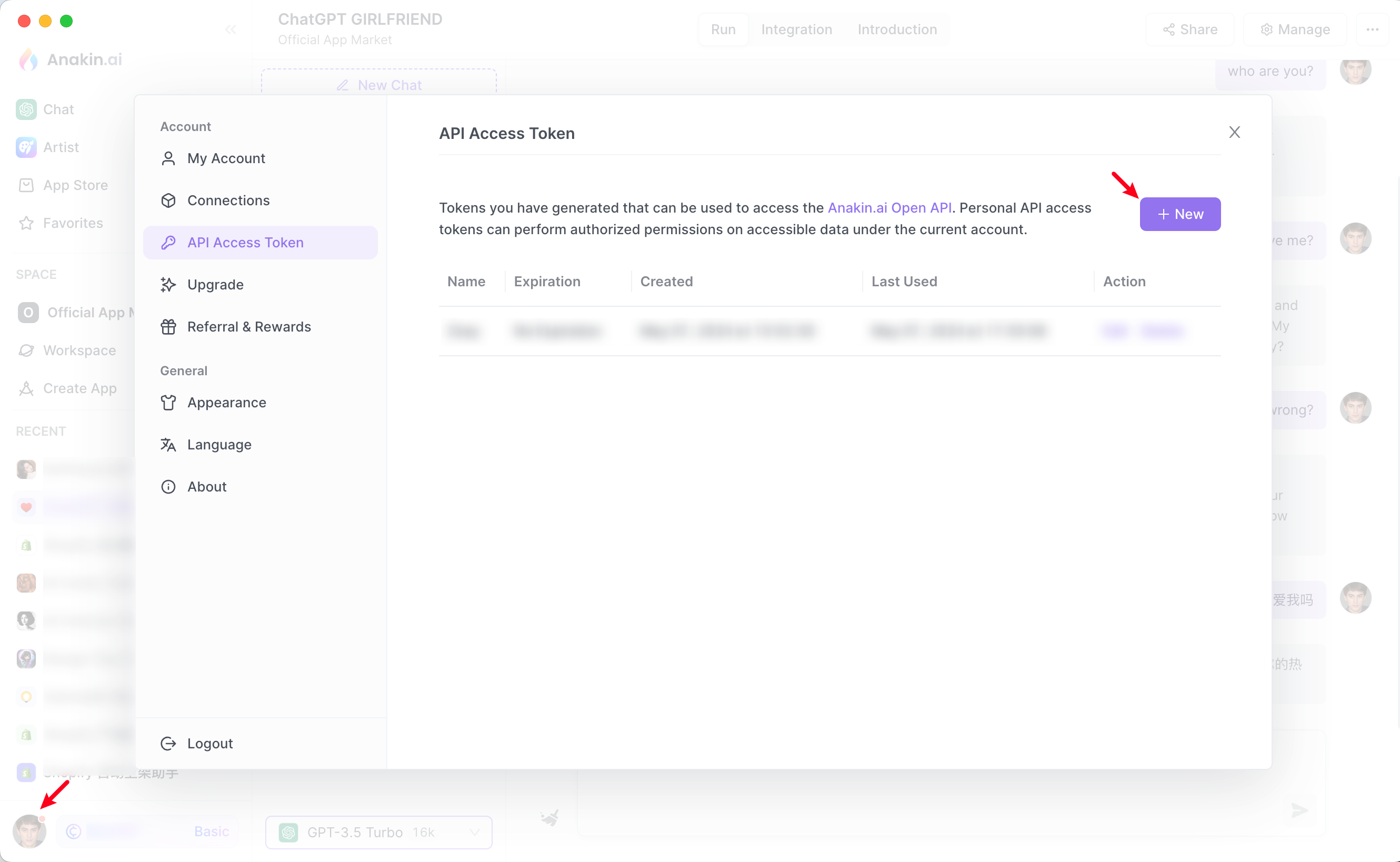Open the GPT-3.5 Turbo model dropdown
Image resolution: width=1400 pixels, height=862 pixels.
coord(378,833)
